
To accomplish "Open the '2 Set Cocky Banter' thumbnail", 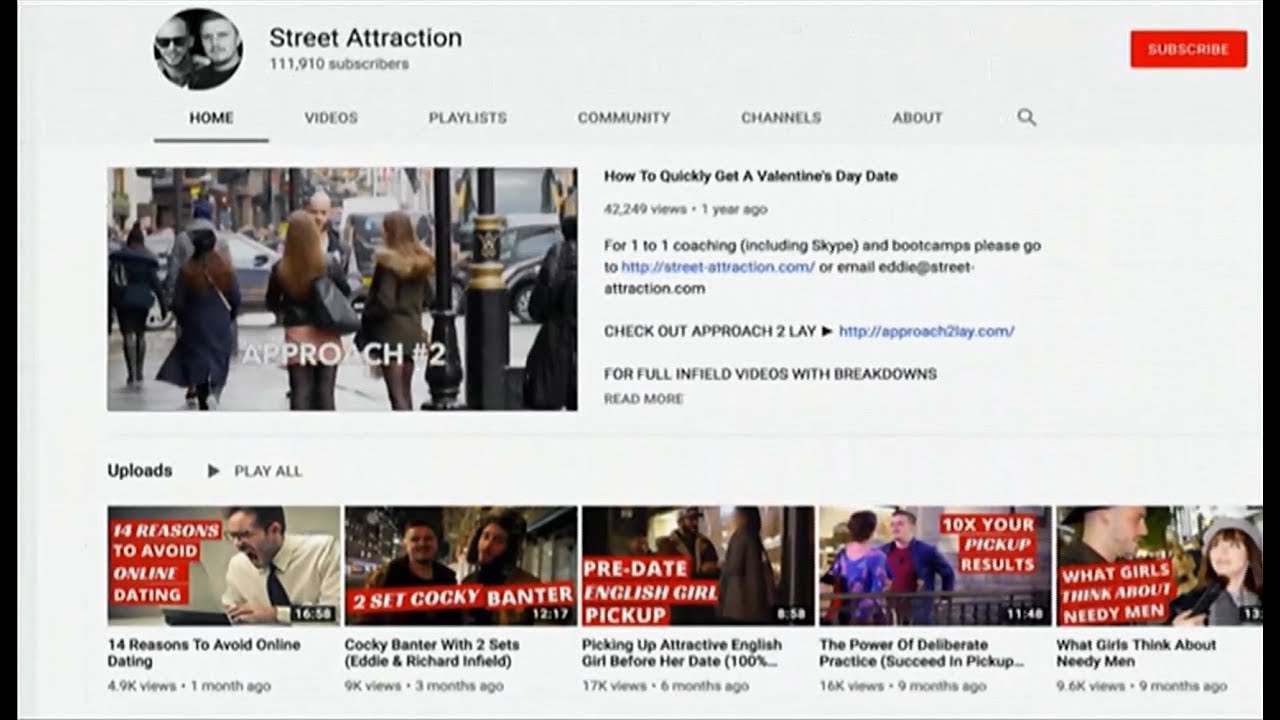I will click(461, 566).
